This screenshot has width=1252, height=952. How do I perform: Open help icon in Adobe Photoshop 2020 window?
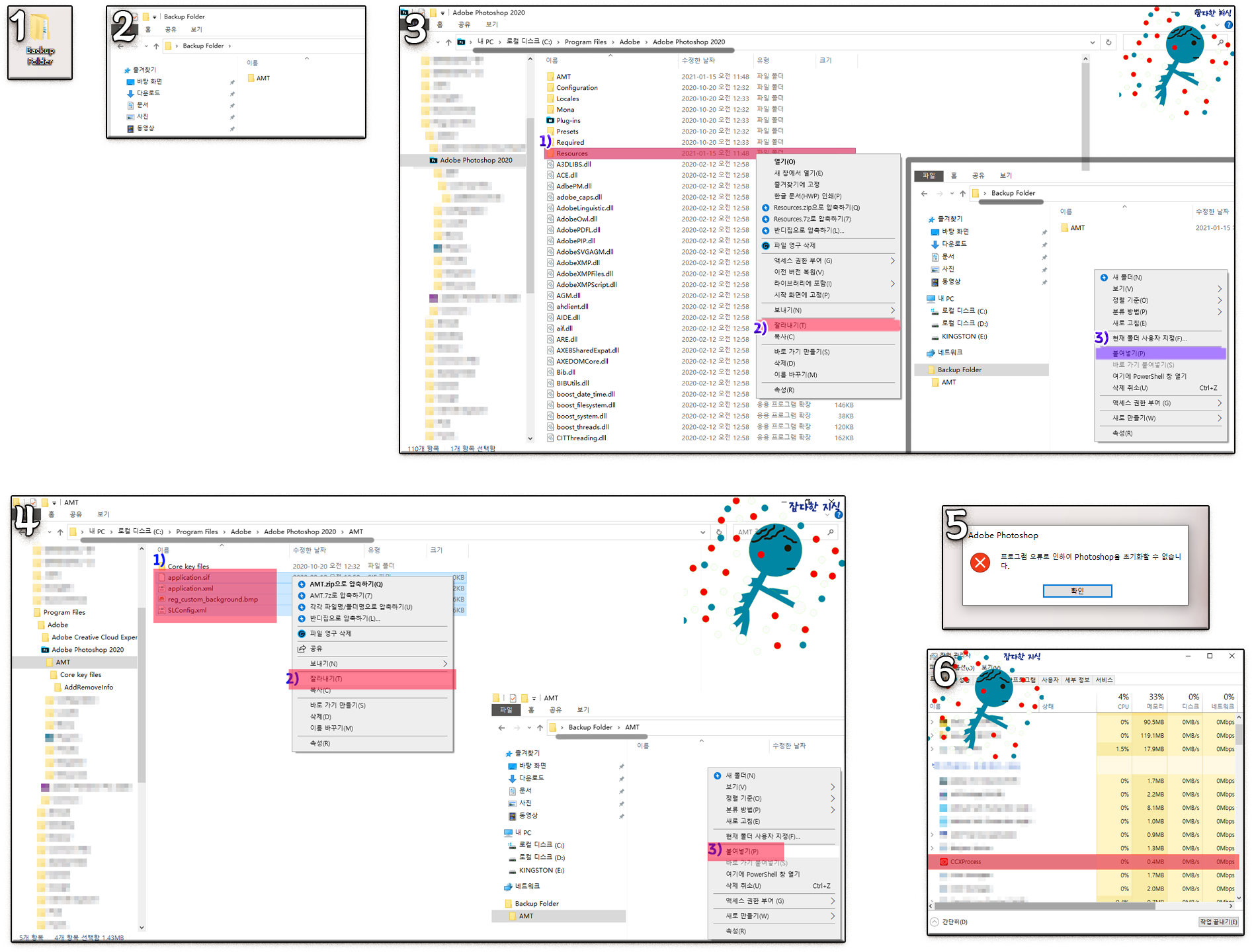click(1228, 25)
